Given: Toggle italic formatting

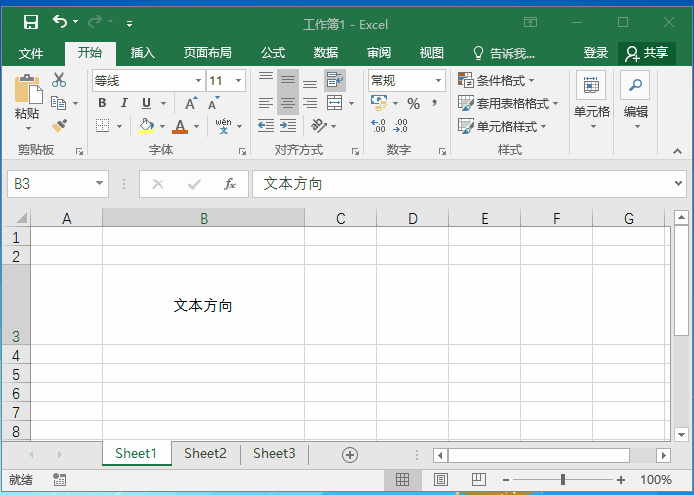Looking at the screenshot, I should pyautogui.click(x=124, y=103).
